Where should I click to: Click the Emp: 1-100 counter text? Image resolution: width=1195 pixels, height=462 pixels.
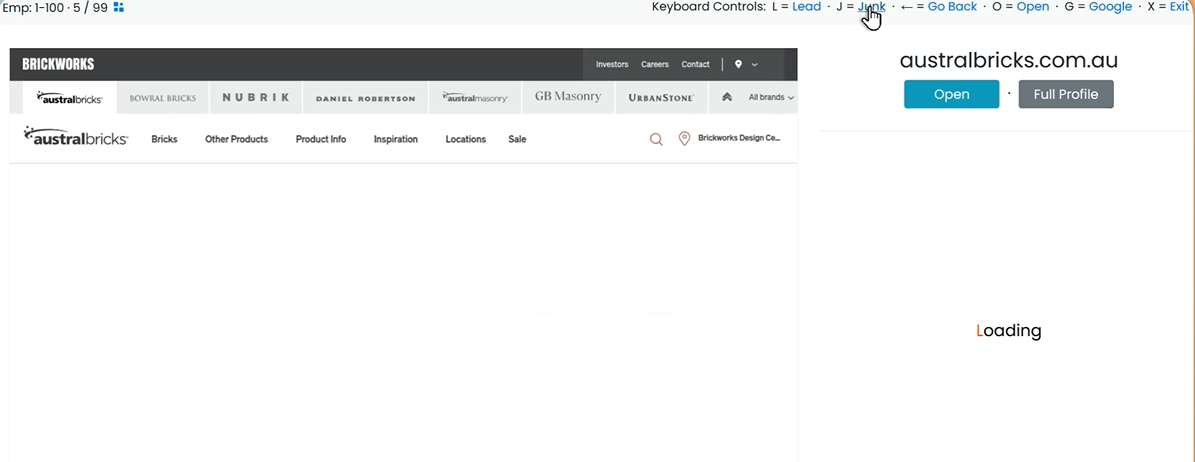tap(54, 7)
